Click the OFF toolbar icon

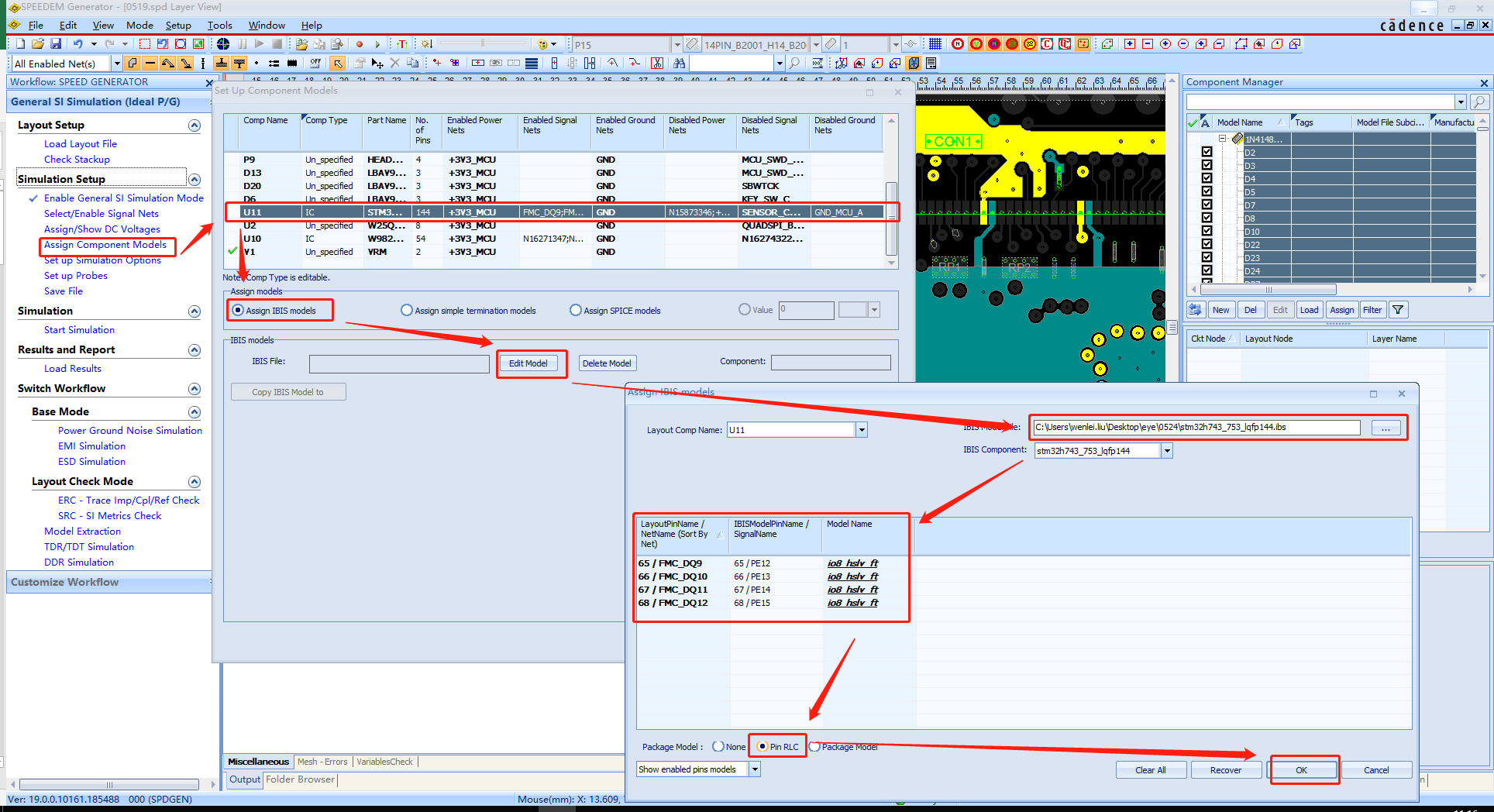[x=315, y=63]
